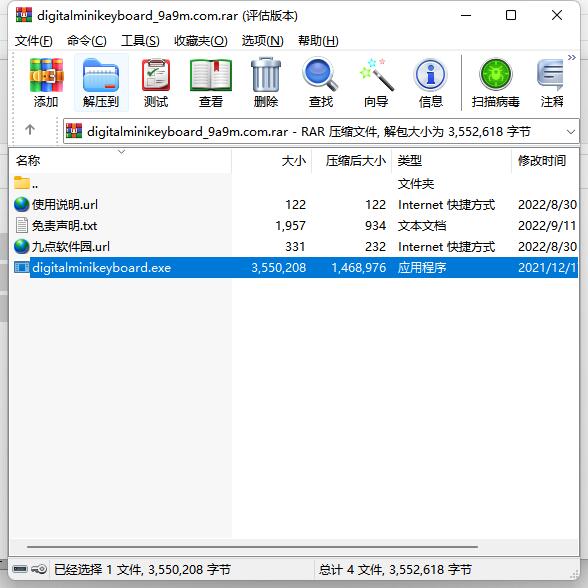
Task: Click the 232 packed size value
Action: (x=375, y=246)
